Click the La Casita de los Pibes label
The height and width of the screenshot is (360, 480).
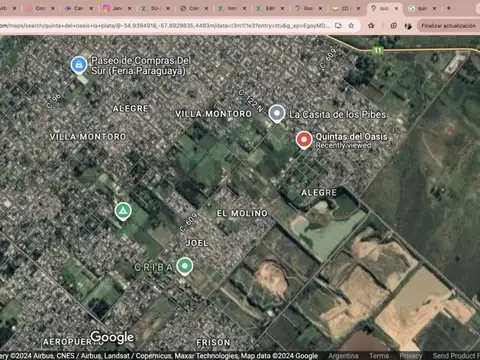click(337, 115)
